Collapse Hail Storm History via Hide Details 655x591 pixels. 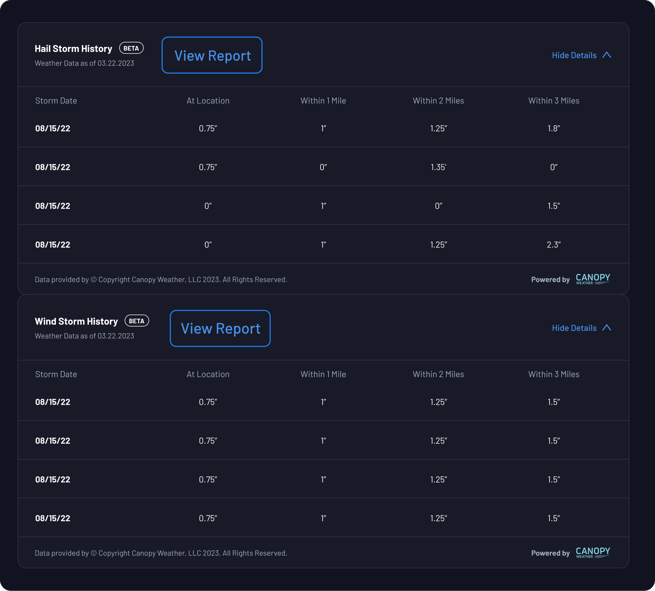pos(581,55)
